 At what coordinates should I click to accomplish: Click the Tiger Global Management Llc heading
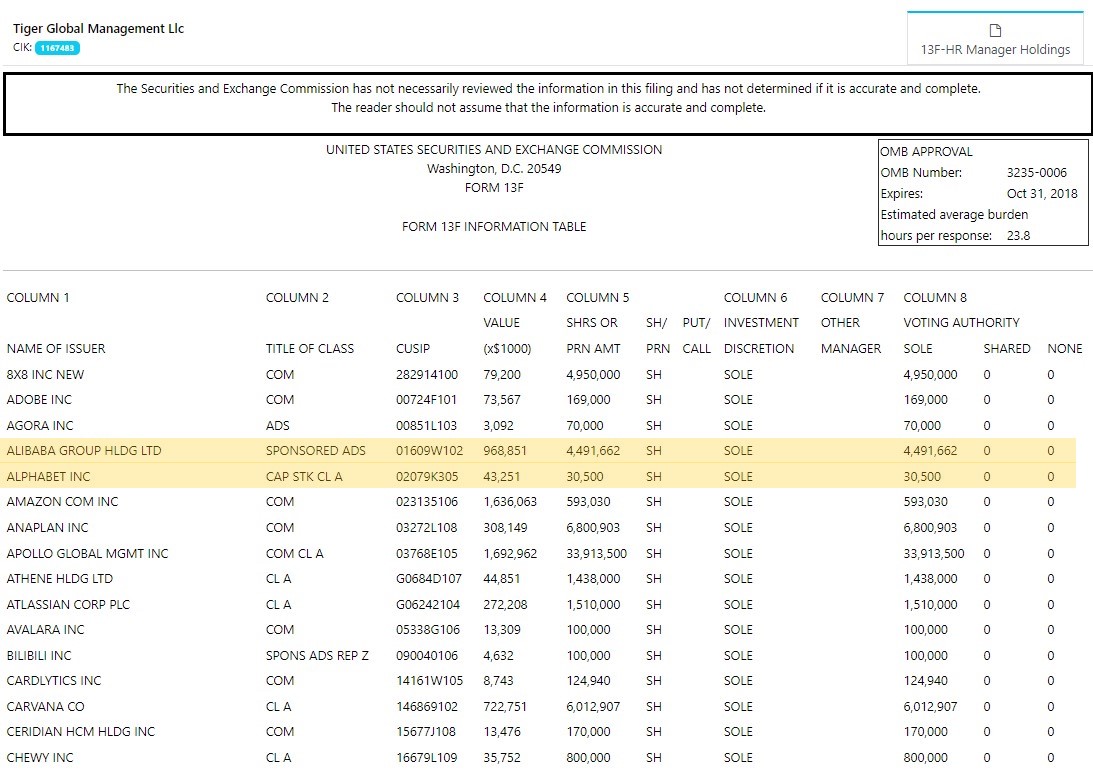(x=98, y=28)
